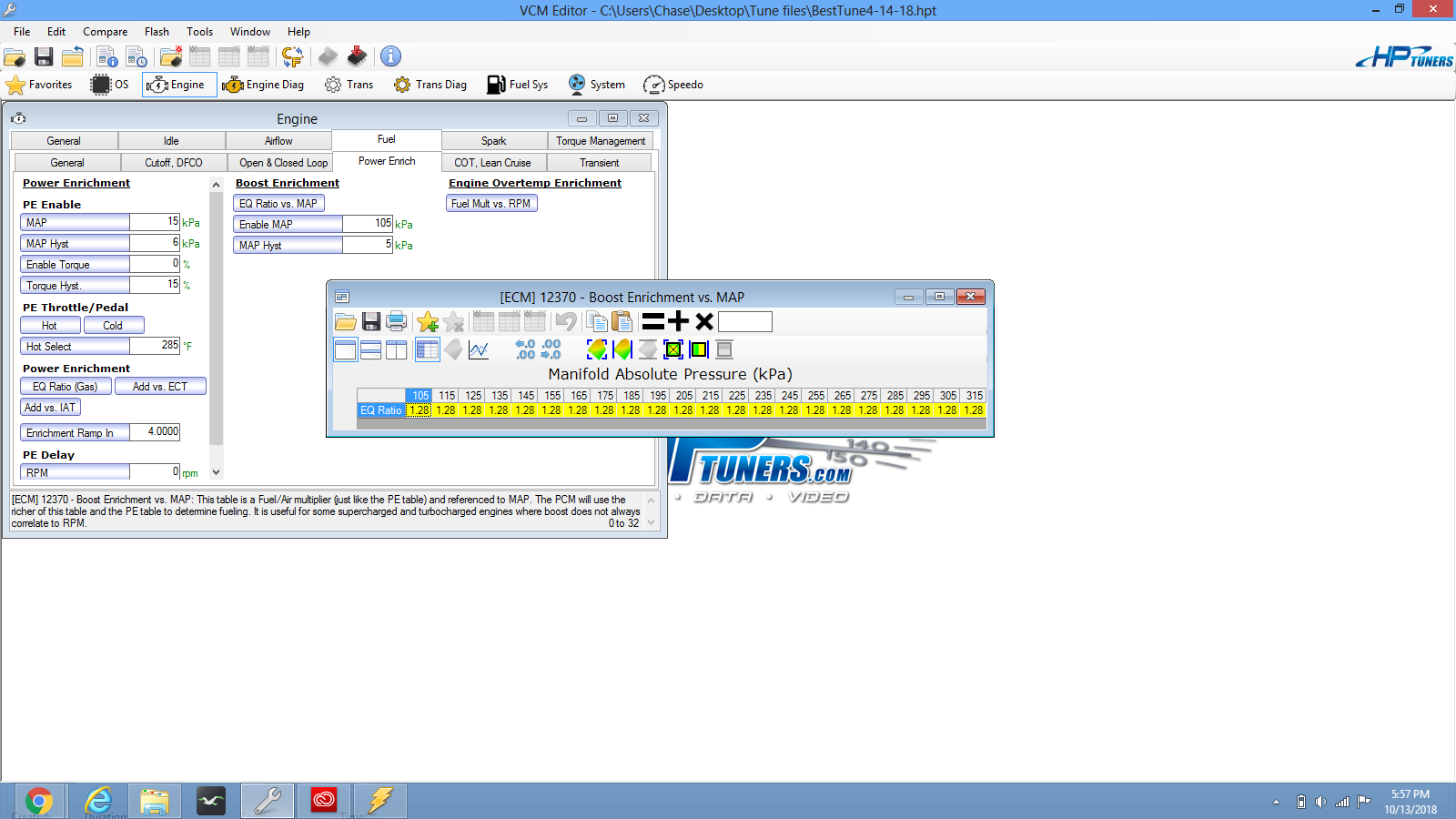Open the Fuel Sys toolbar section
1456x819 pixels.
point(518,85)
